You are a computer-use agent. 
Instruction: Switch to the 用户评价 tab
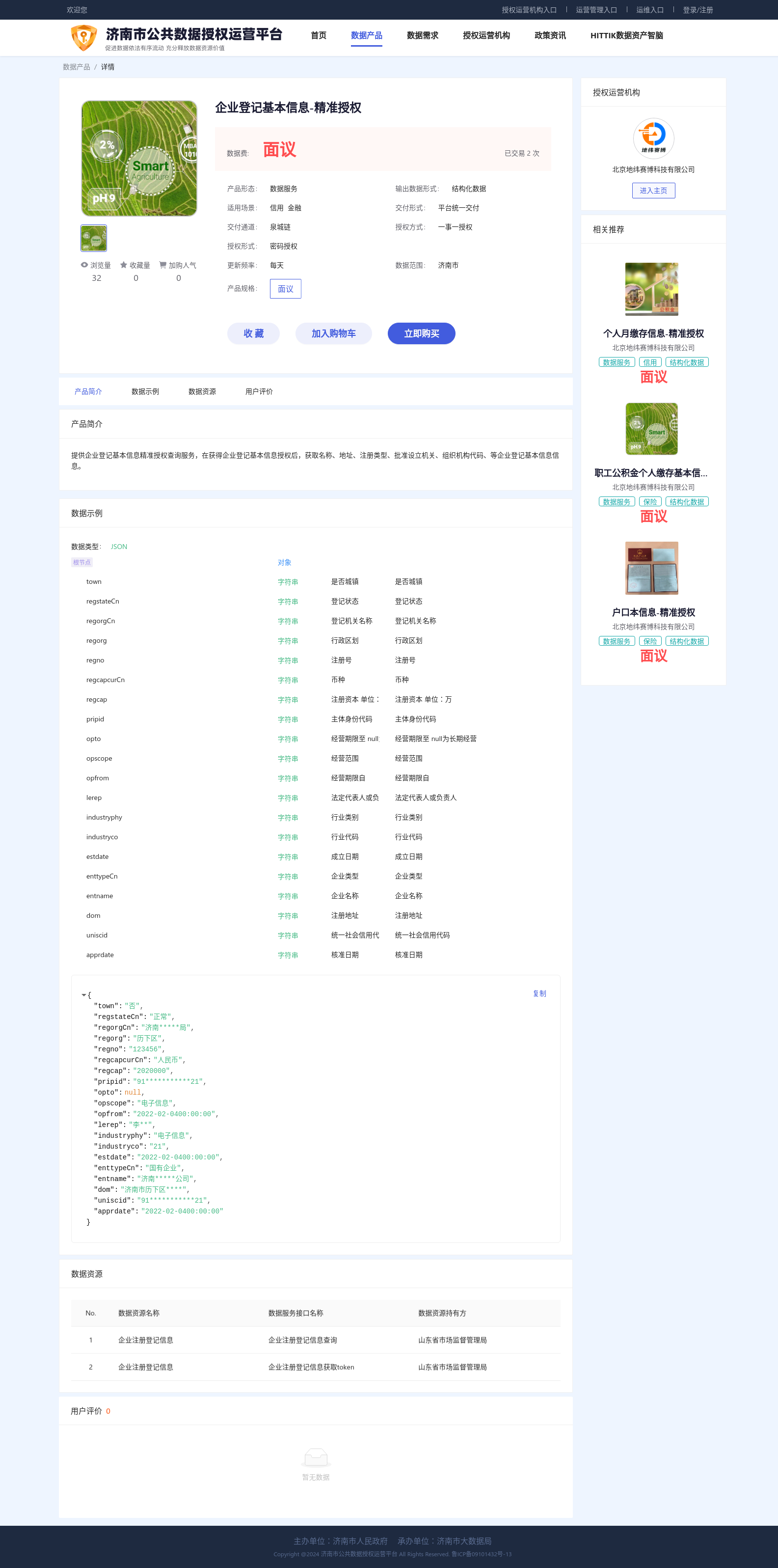coord(259,391)
